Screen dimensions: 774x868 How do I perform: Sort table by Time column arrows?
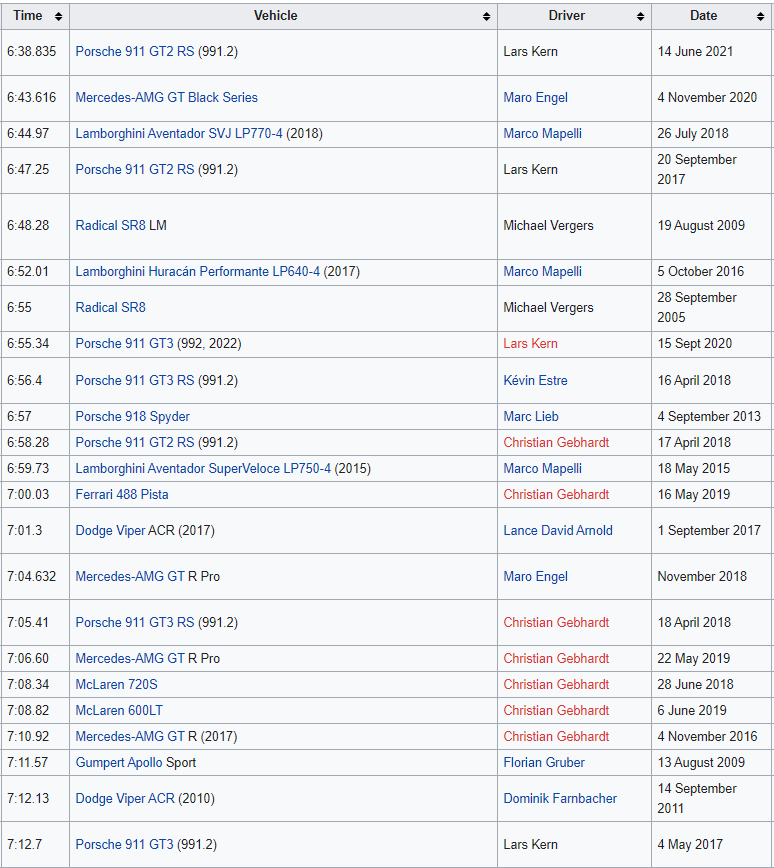coord(58,17)
